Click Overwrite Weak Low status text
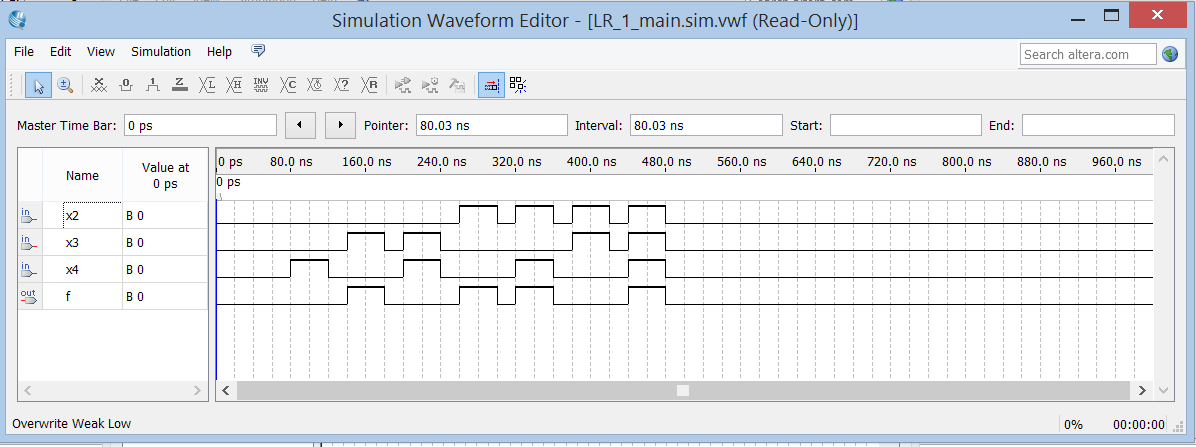 click(x=72, y=423)
